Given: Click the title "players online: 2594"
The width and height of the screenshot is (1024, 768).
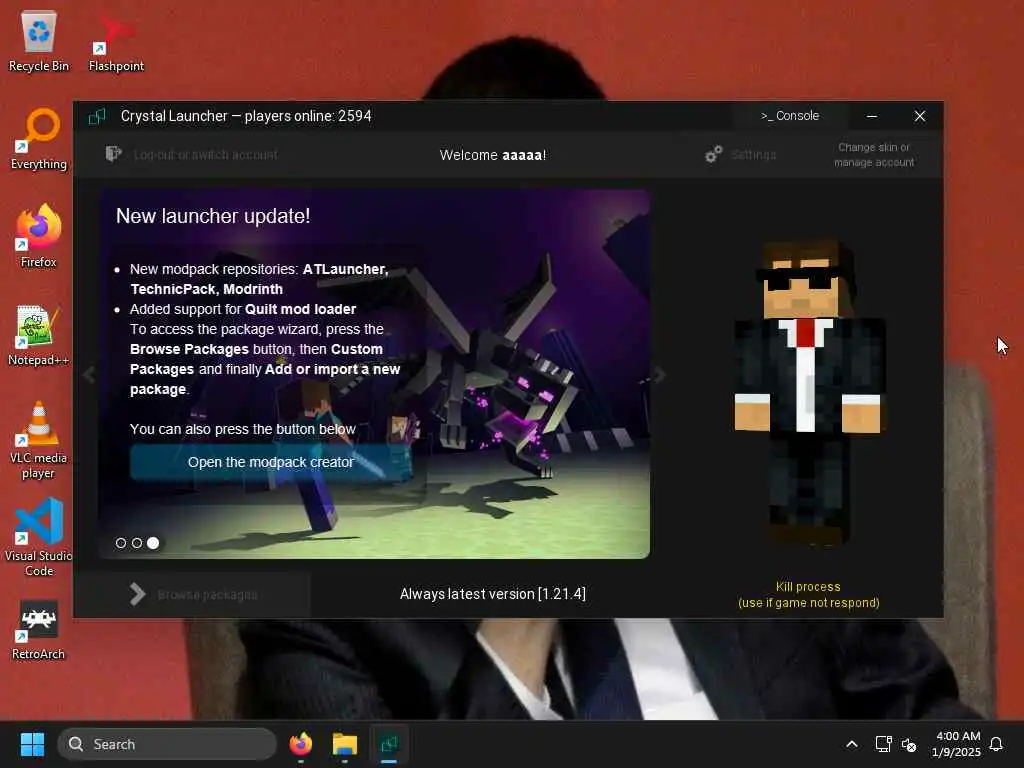Looking at the screenshot, I should coord(308,116).
